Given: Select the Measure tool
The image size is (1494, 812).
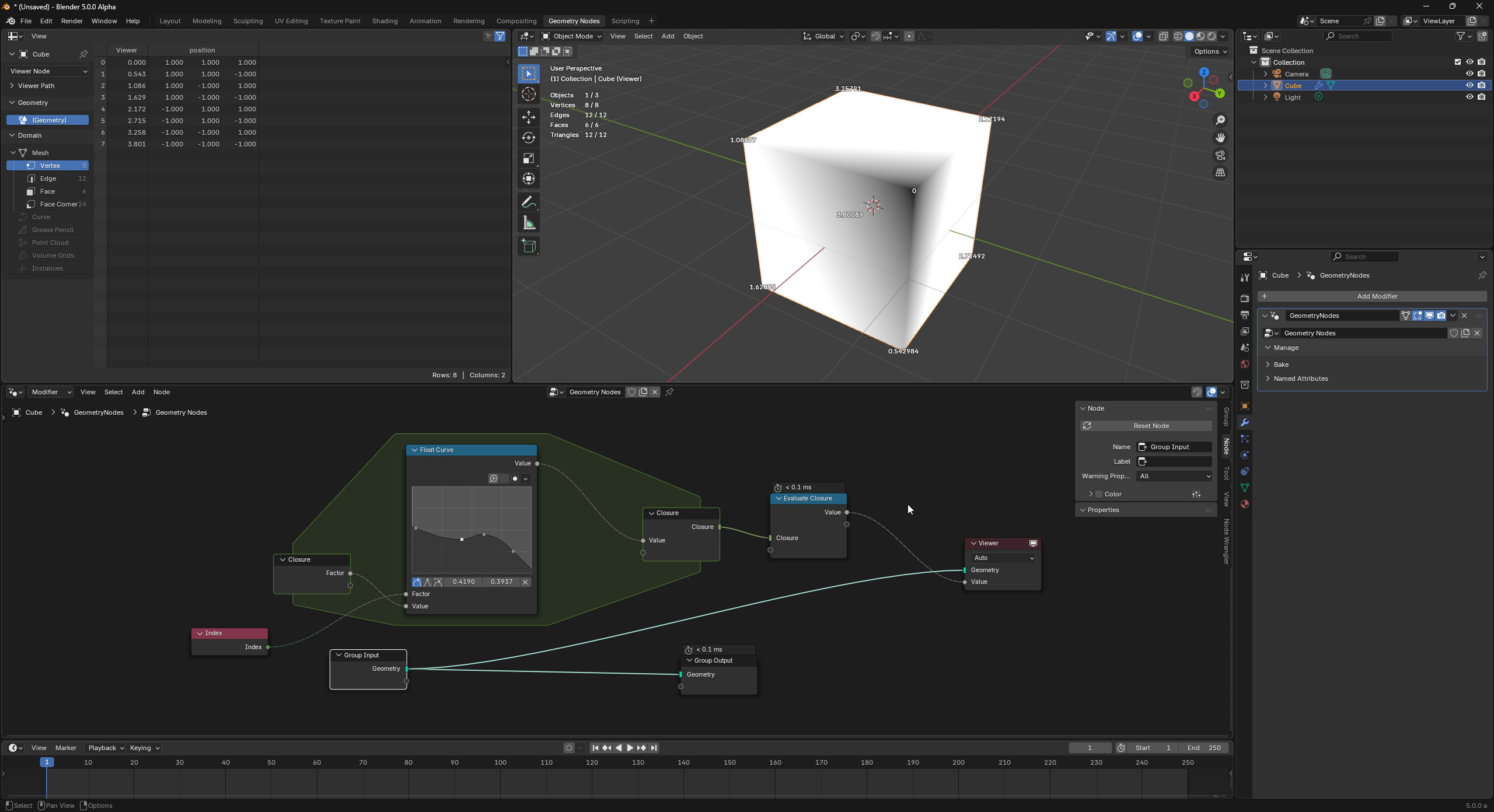Looking at the screenshot, I should (x=528, y=223).
